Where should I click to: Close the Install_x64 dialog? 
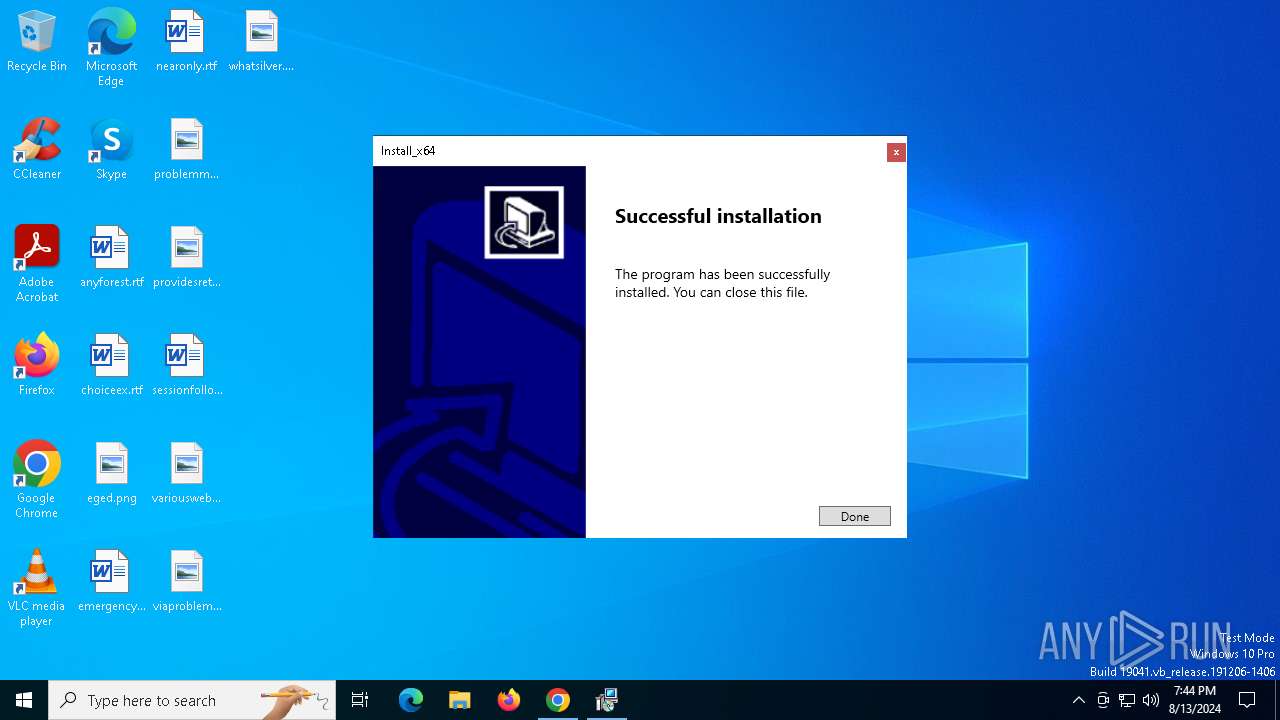coord(896,152)
